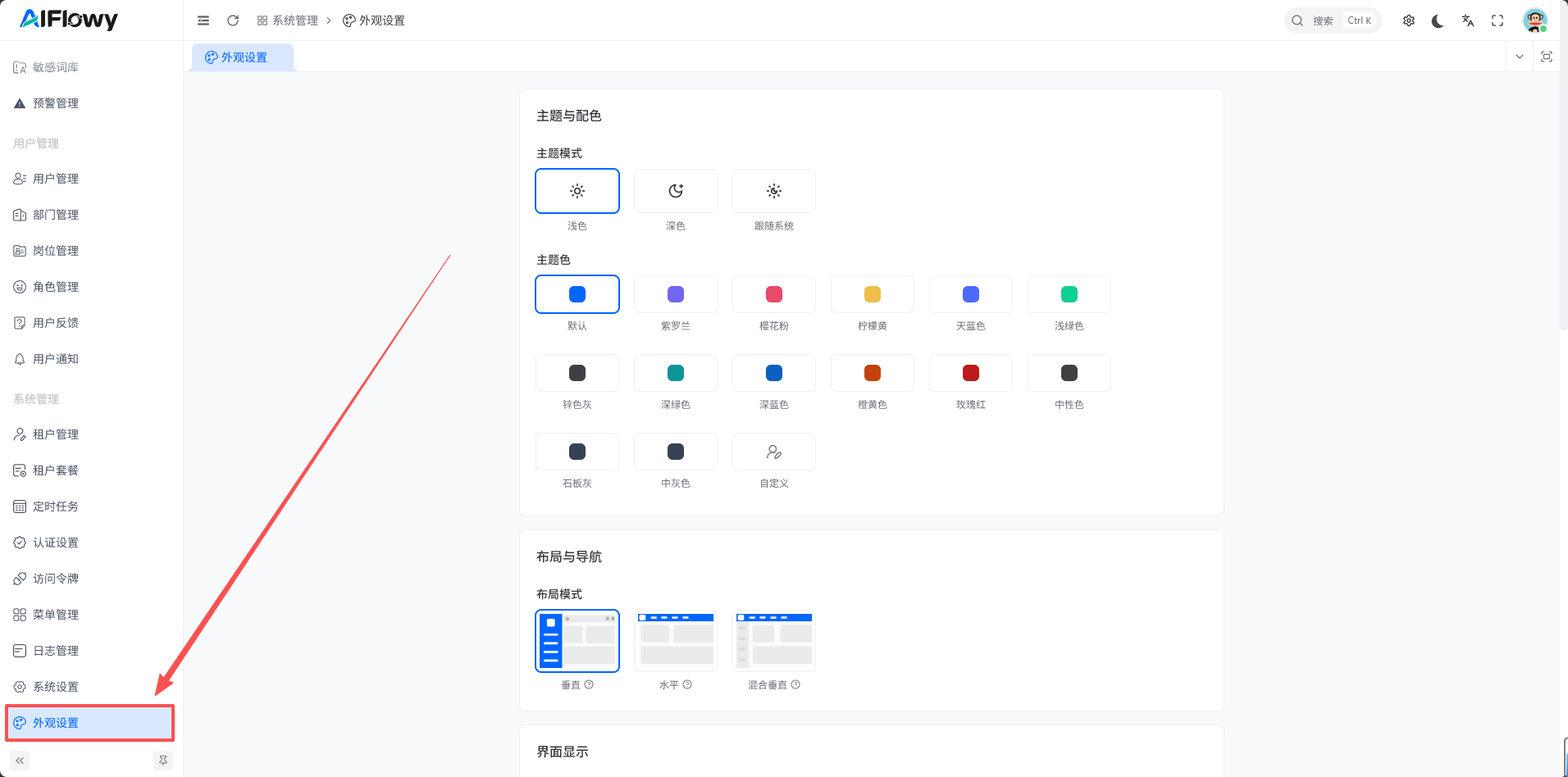The height and width of the screenshot is (777, 1568).
Task: Pick the 樱花粉 theme color swatch
Action: click(x=773, y=294)
